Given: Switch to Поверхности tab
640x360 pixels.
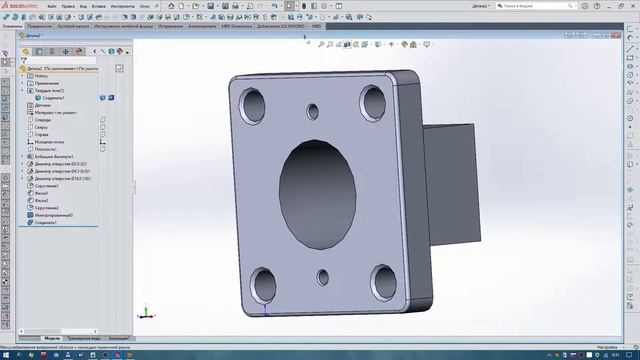Looking at the screenshot, I should point(40,26).
